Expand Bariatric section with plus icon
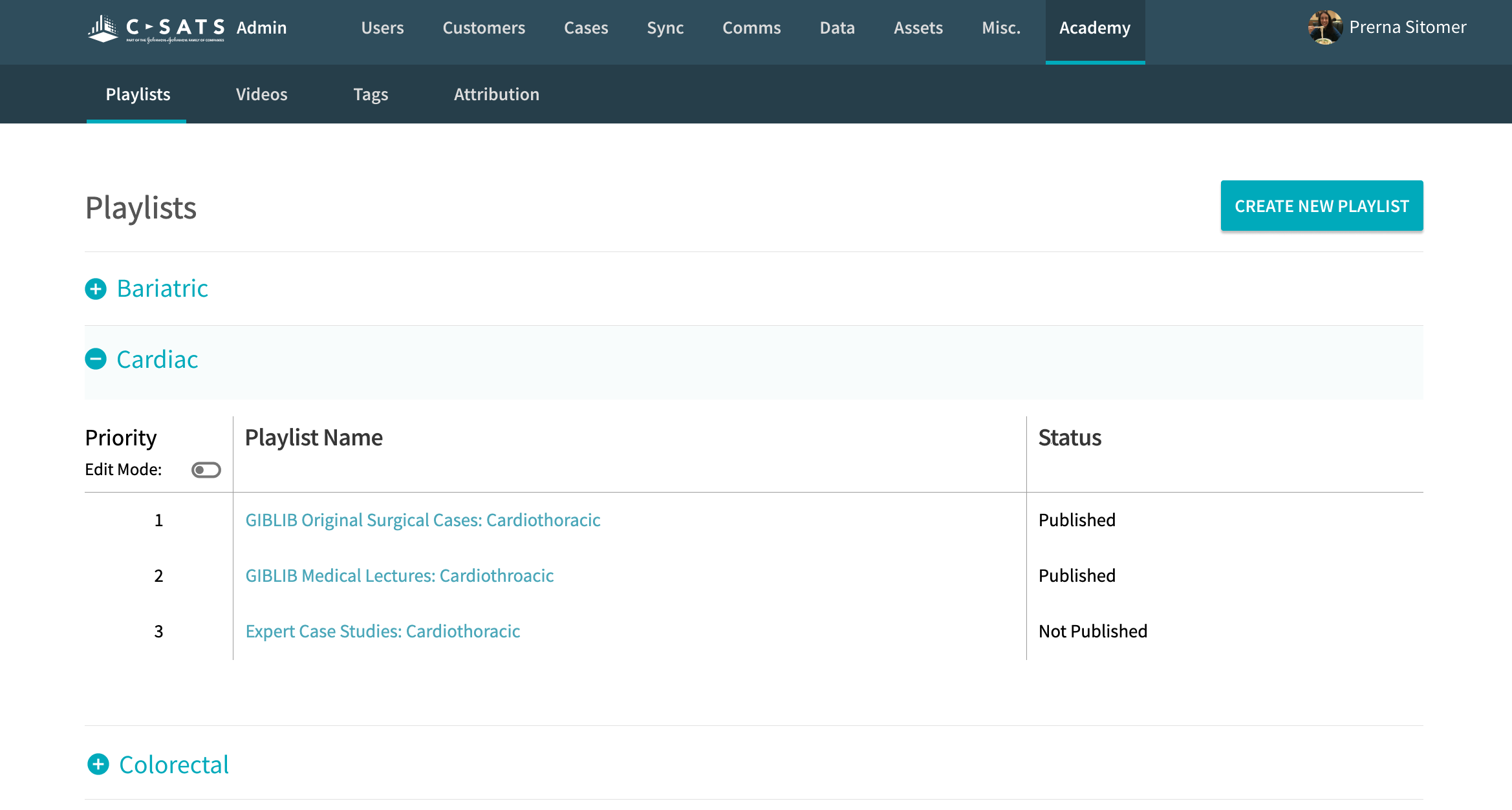The image size is (1512, 810). click(96, 289)
